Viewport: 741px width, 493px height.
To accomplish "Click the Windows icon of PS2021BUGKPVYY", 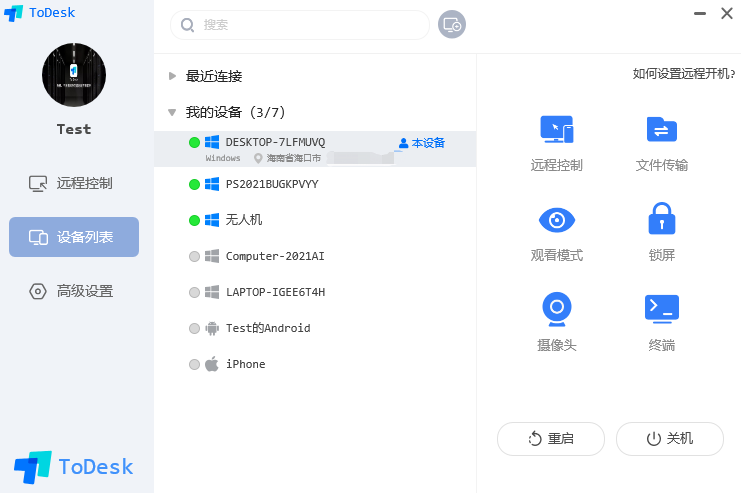I will (212, 184).
